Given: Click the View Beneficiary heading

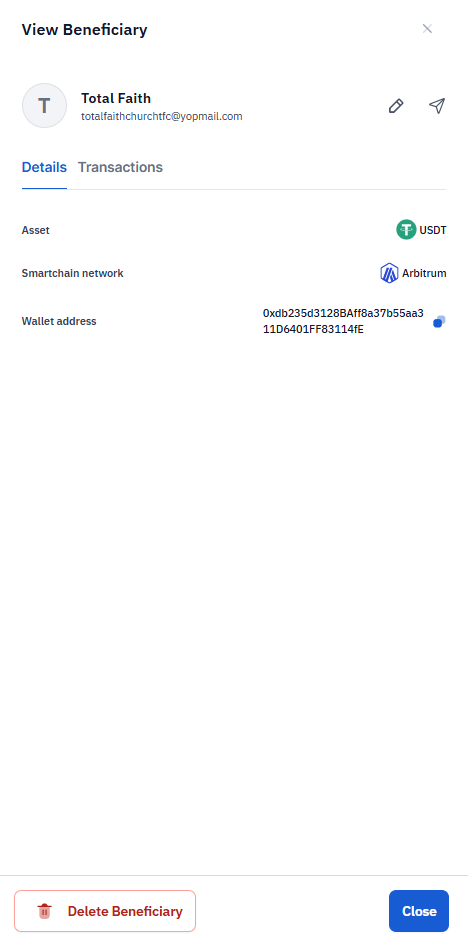Looking at the screenshot, I should (84, 30).
